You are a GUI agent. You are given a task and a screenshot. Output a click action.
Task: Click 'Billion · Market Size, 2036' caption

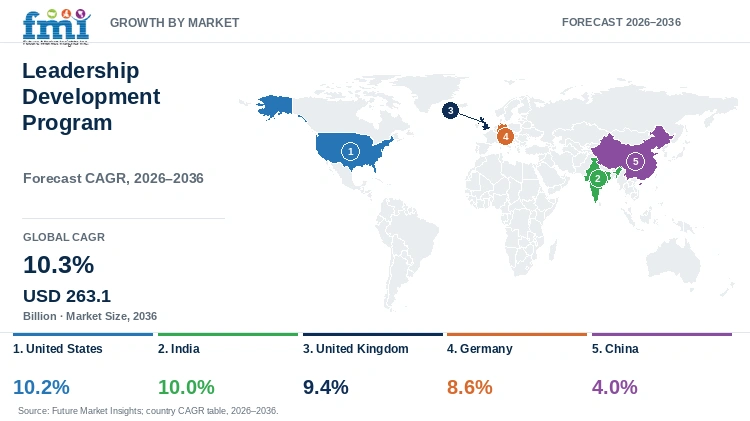point(90,316)
